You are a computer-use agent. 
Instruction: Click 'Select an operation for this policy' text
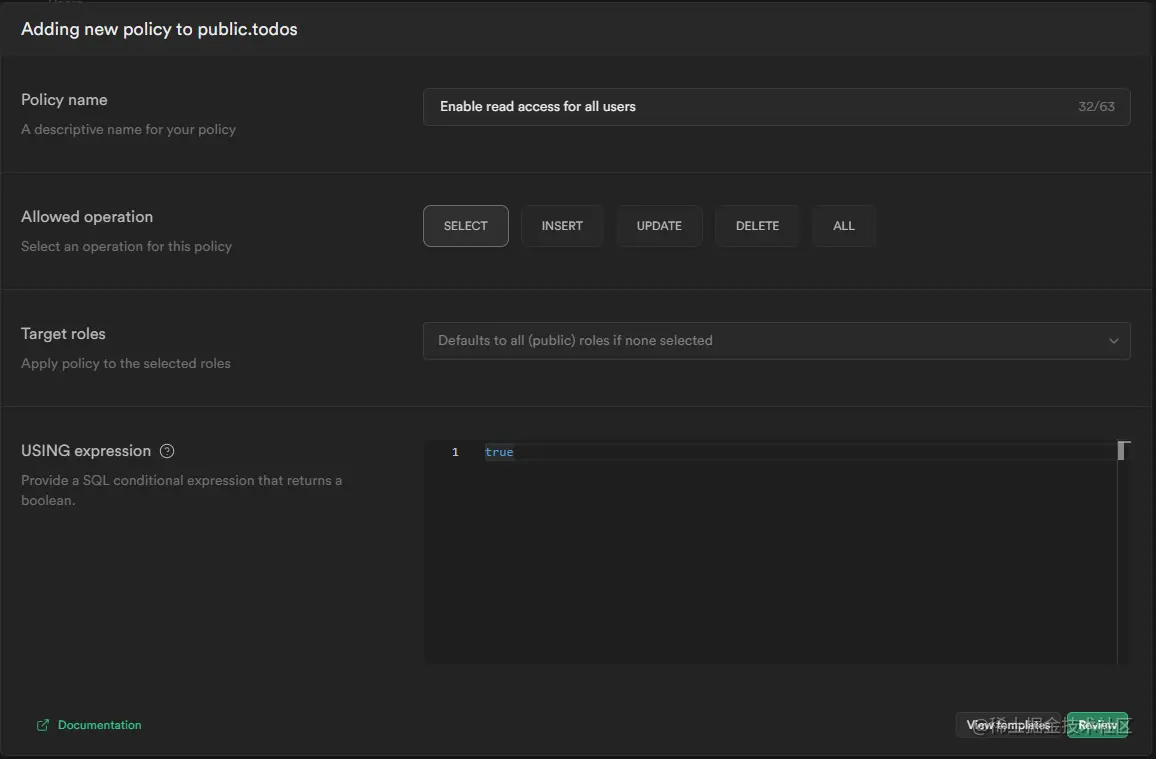click(126, 246)
